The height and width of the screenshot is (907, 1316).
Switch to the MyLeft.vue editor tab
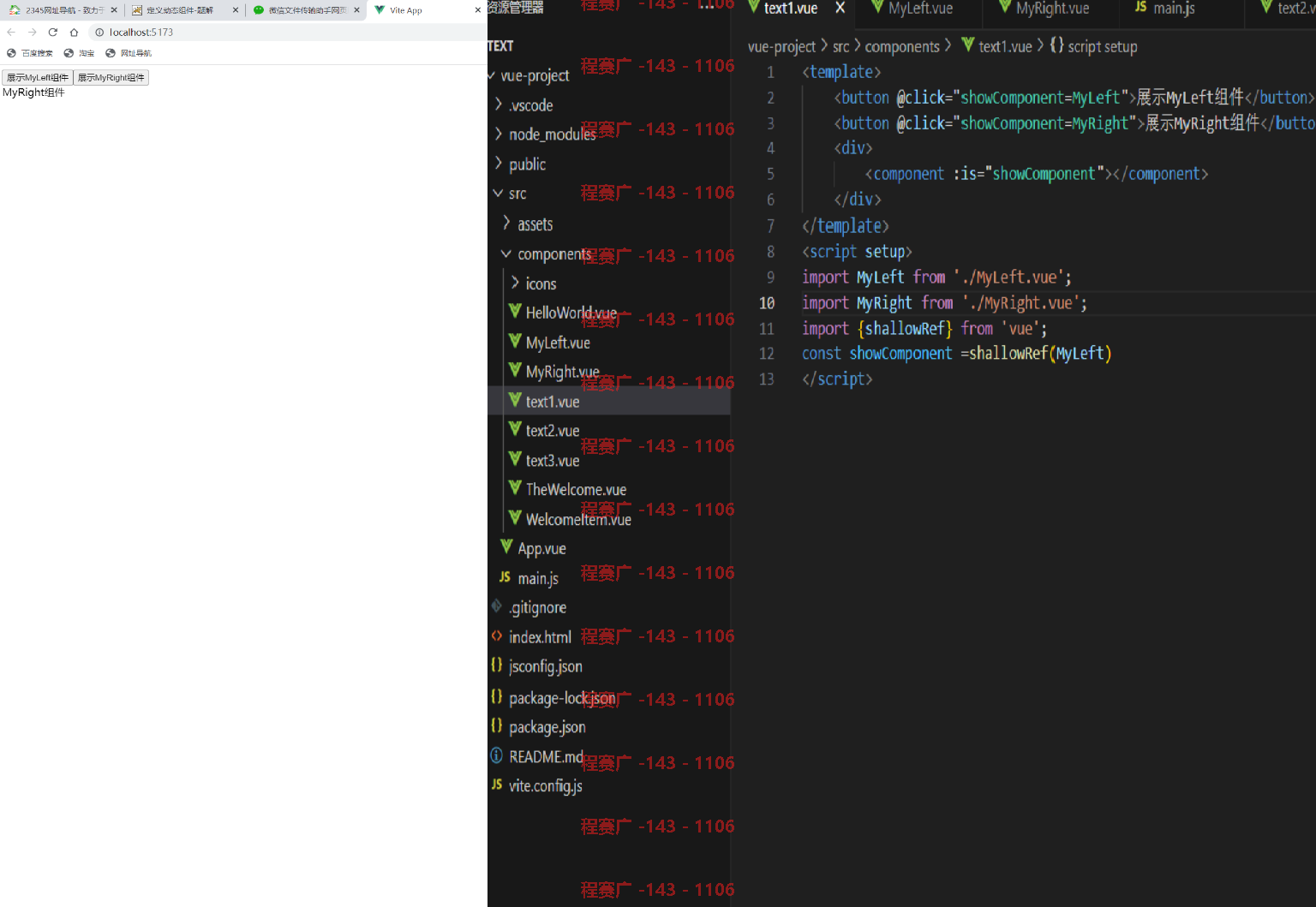point(920,9)
